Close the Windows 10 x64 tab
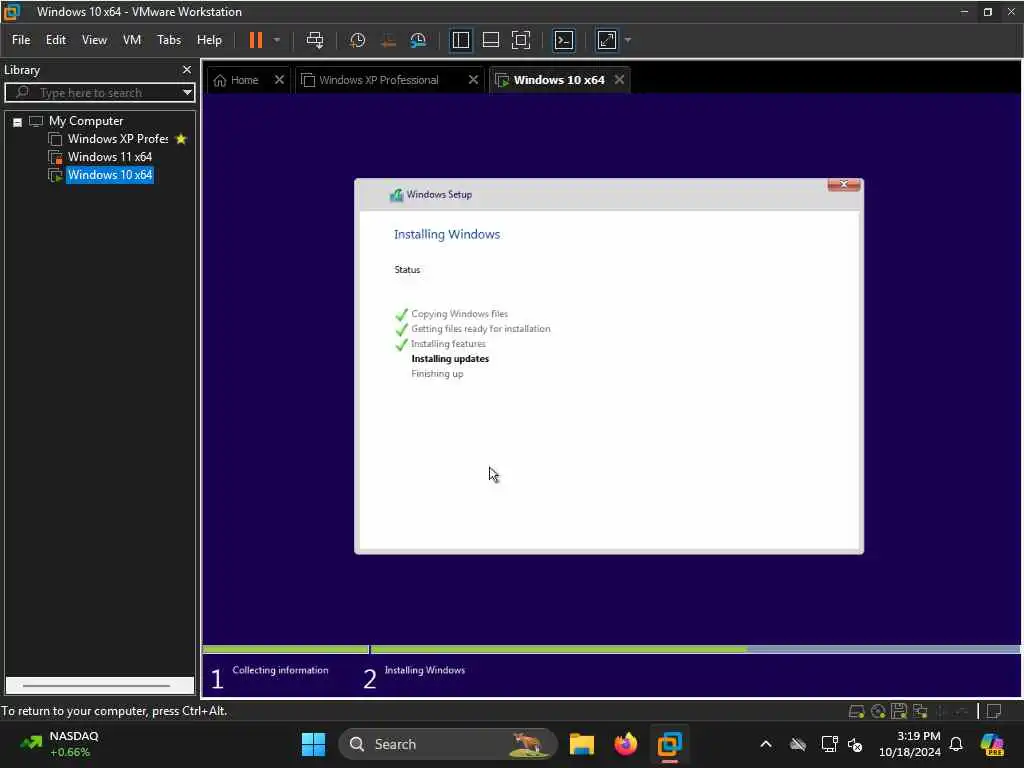Image resolution: width=1024 pixels, height=768 pixels. point(619,80)
